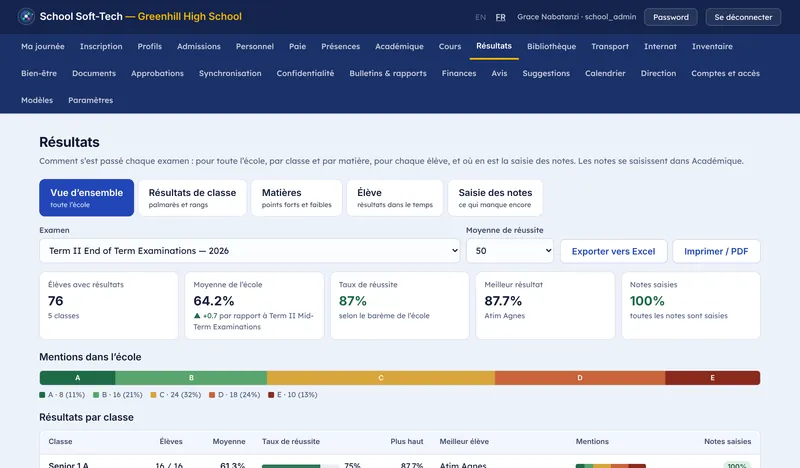800x468 pixels.
Task: Click the Meilleur résultat card
Action: (545, 305)
